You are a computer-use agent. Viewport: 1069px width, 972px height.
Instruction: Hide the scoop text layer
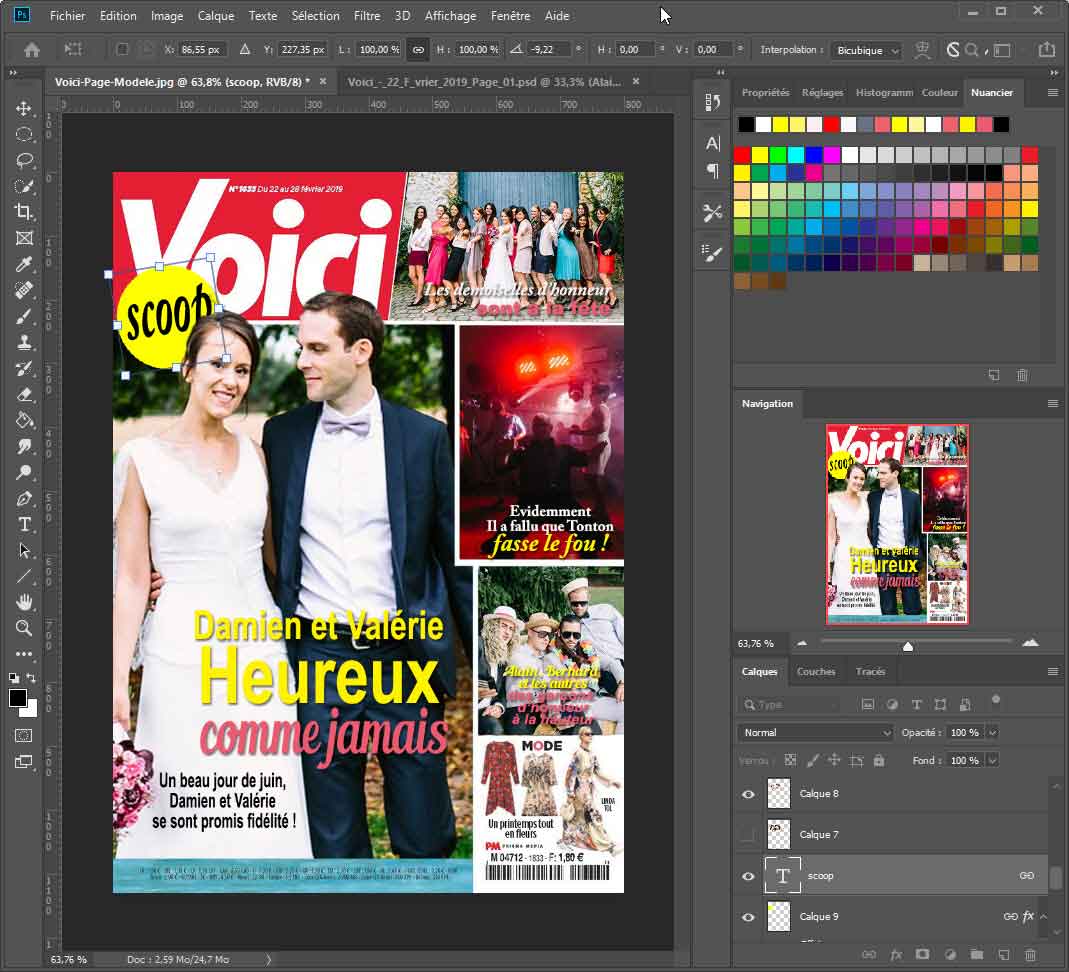(x=748, y=876)
